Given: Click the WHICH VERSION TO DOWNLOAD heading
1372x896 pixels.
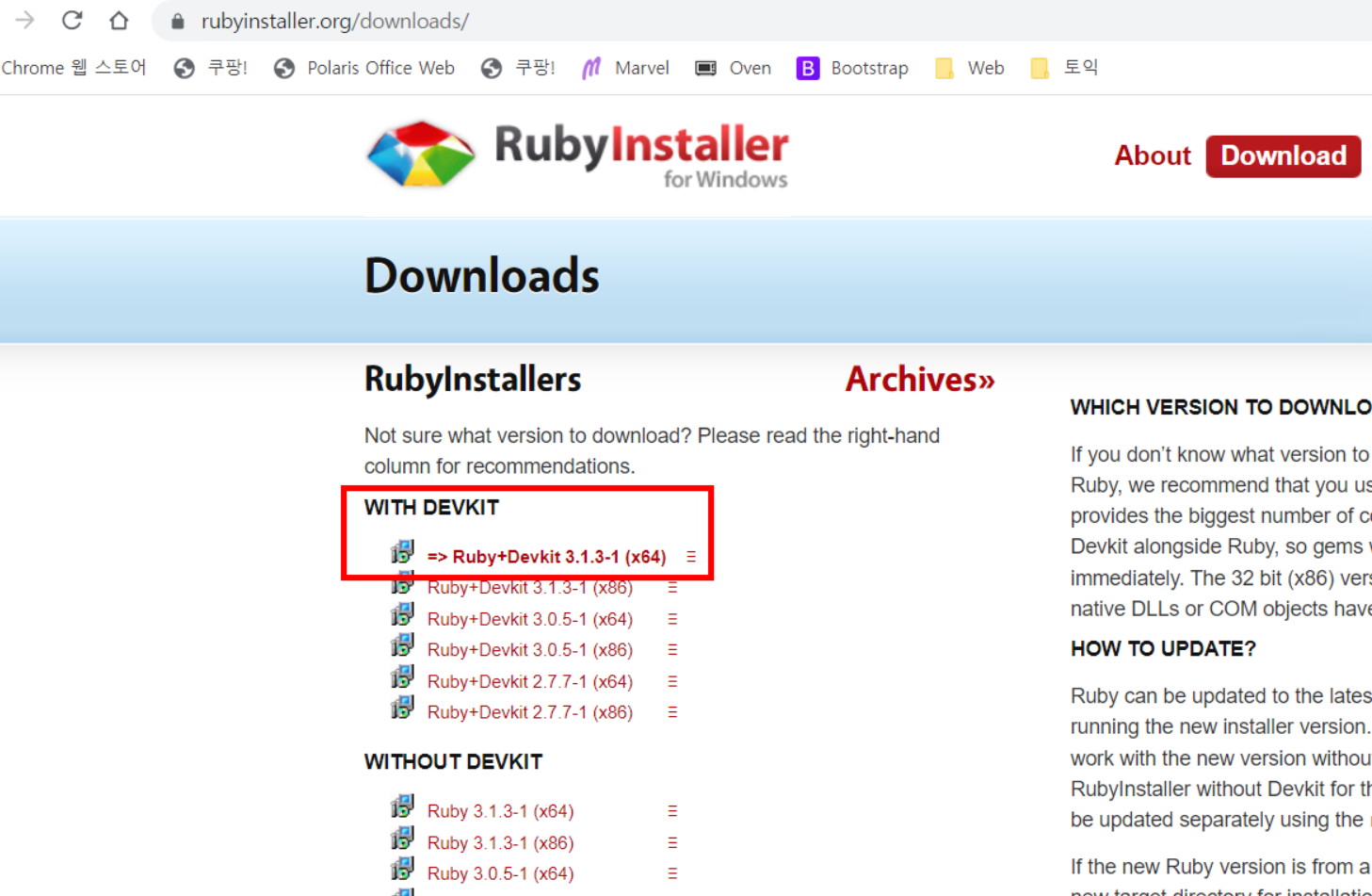Looking at the screenshot, I should (1221, 407).
